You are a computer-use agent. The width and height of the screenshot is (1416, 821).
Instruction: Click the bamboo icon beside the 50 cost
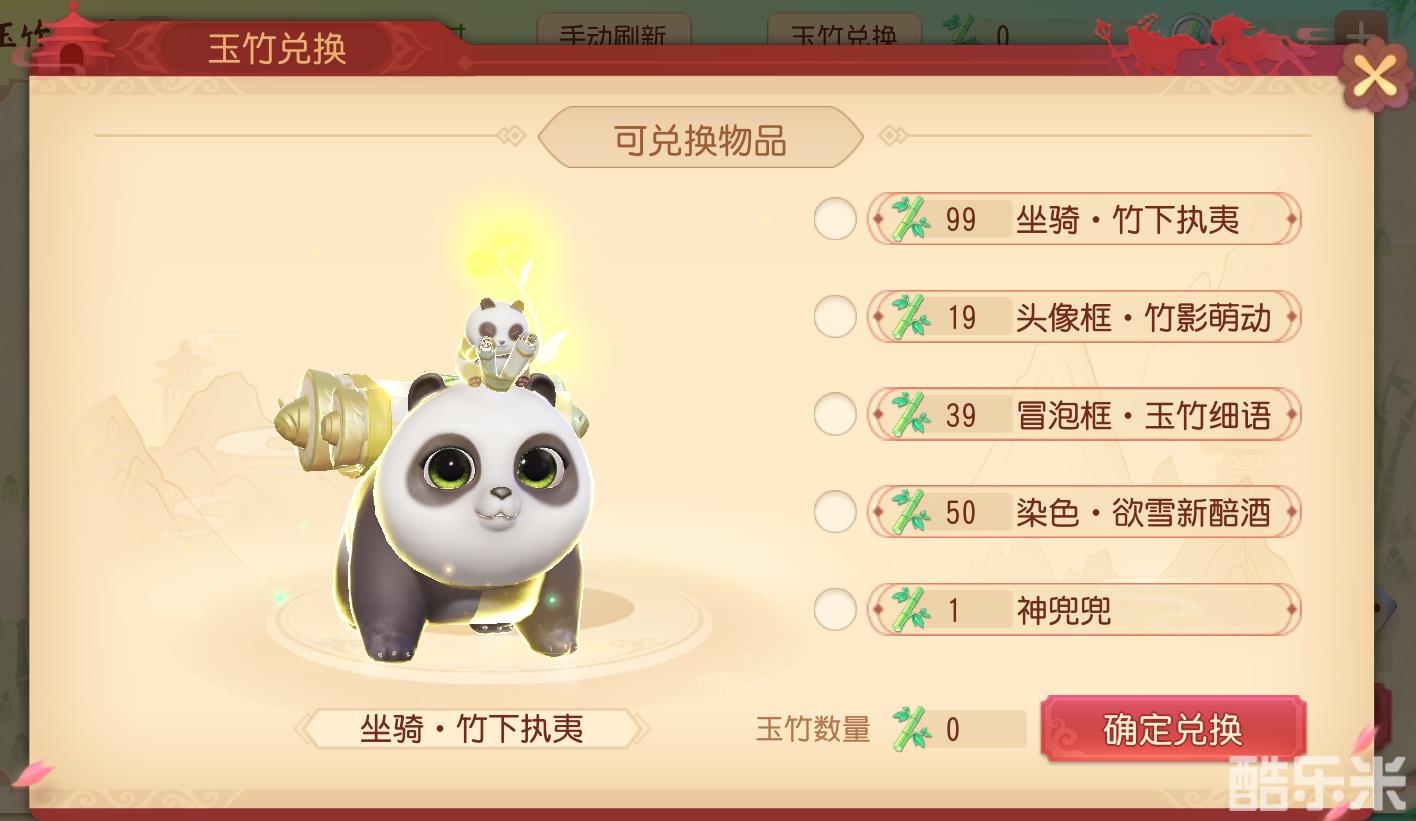(x=909, y=512)
